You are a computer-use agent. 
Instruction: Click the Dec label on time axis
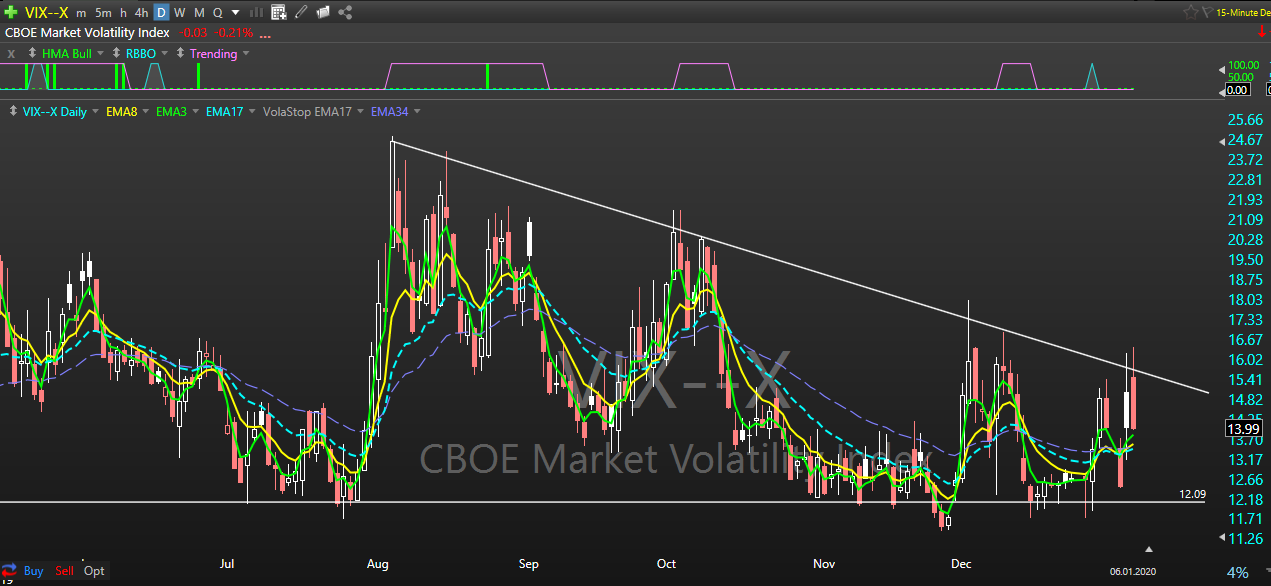[962, 564]
